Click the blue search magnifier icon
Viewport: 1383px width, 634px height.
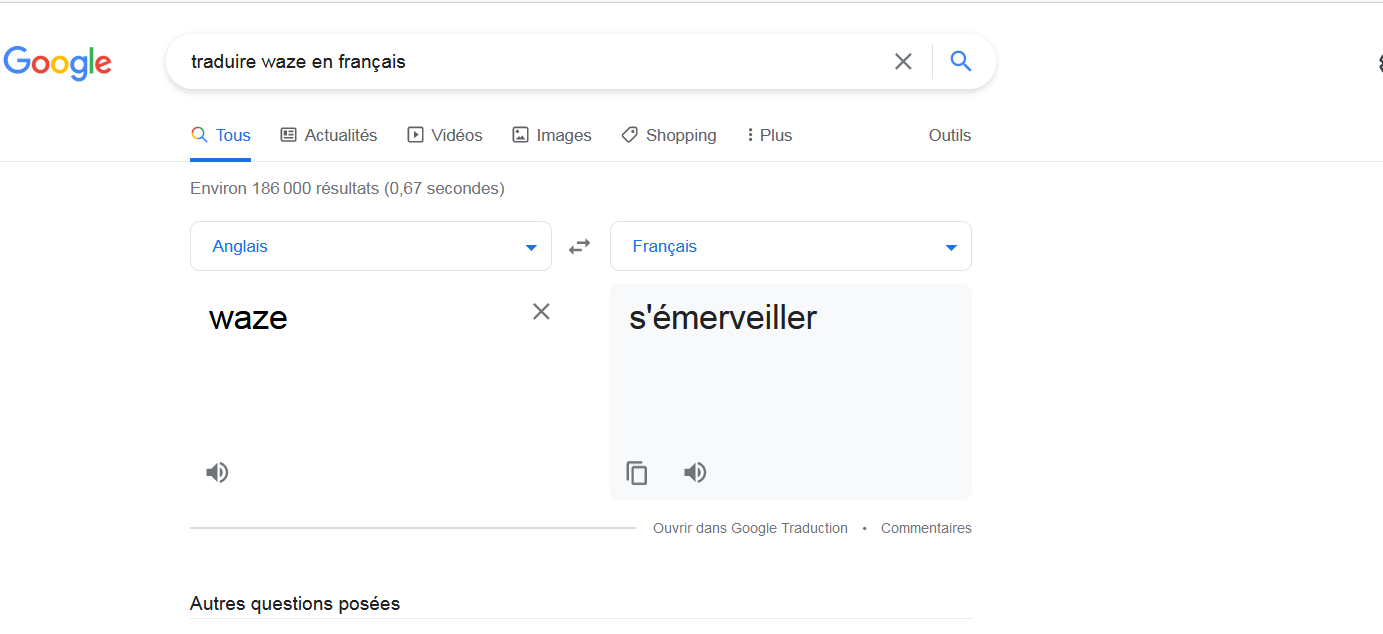961,62
